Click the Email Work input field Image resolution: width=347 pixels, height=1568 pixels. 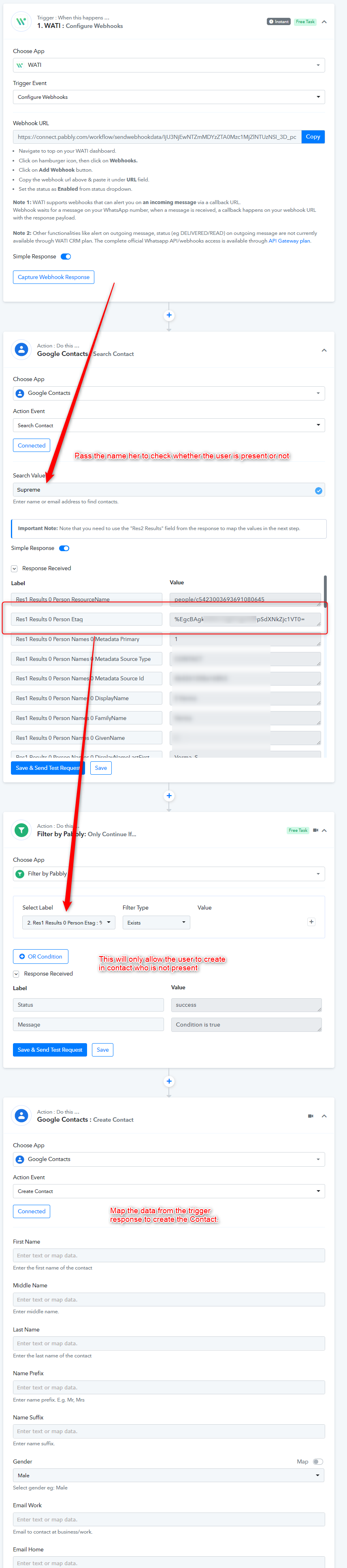point(168,1520)
